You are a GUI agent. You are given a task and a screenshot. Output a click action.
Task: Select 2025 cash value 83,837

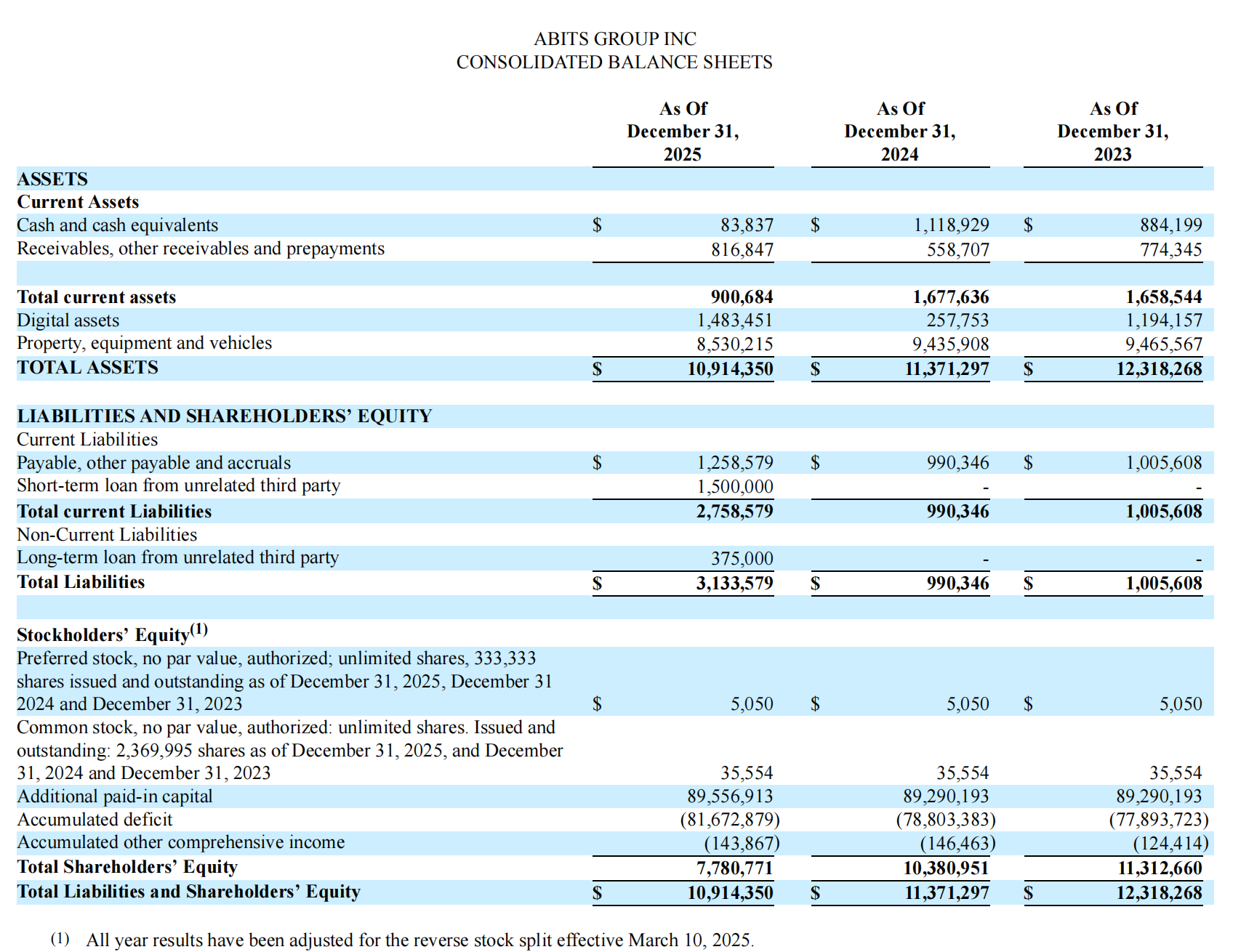point(747,225)
